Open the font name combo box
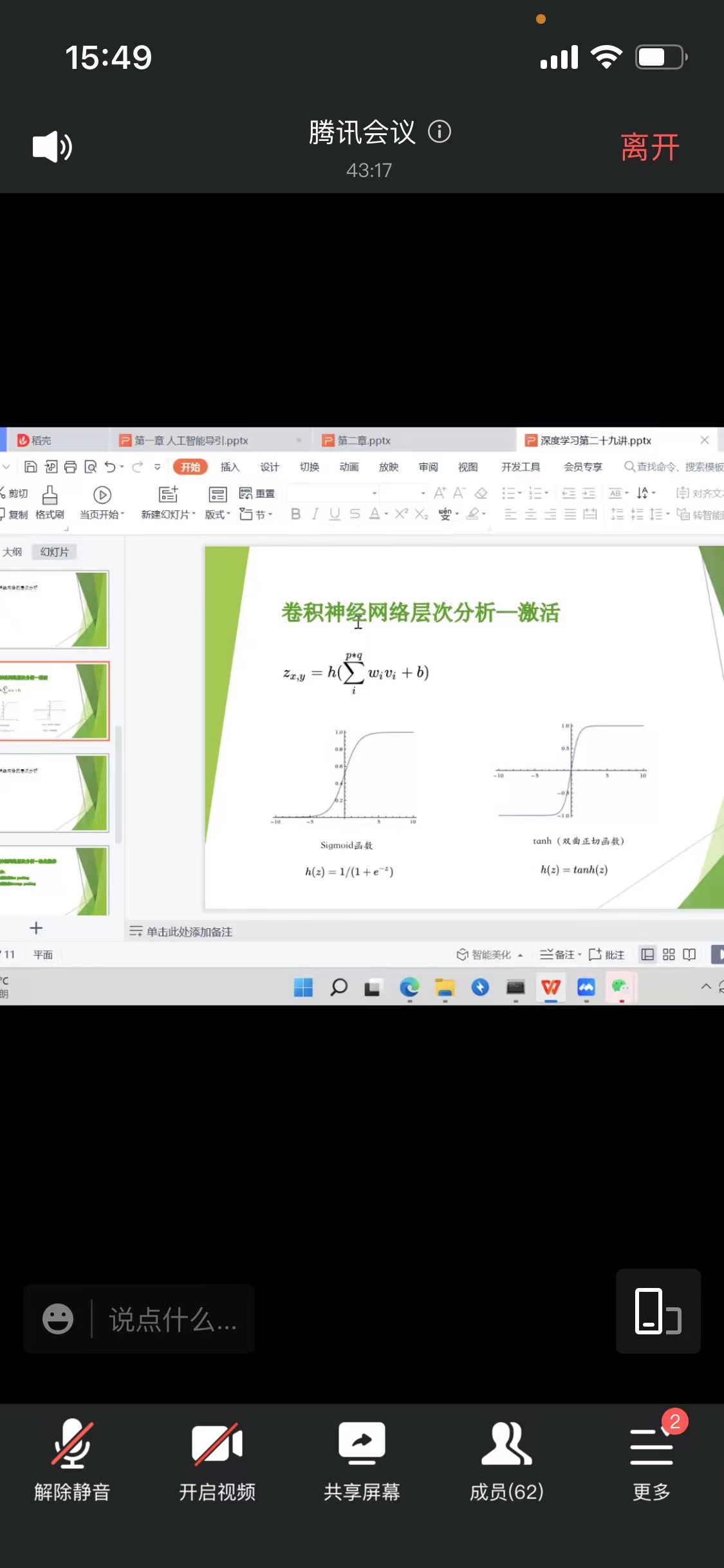 click(333, 493)
